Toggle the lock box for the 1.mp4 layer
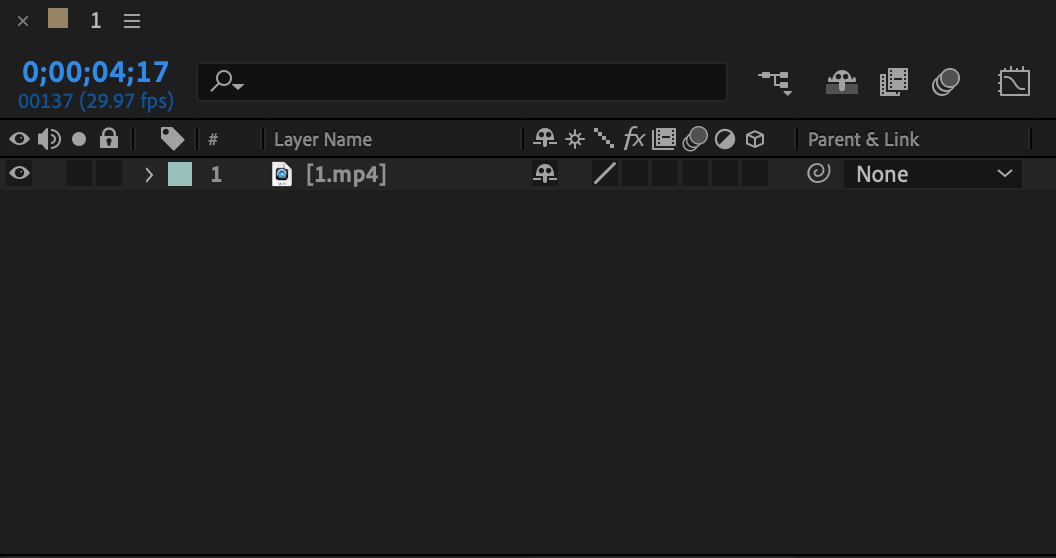This screenshot has width=1056, height=558. tap(109, 174)
